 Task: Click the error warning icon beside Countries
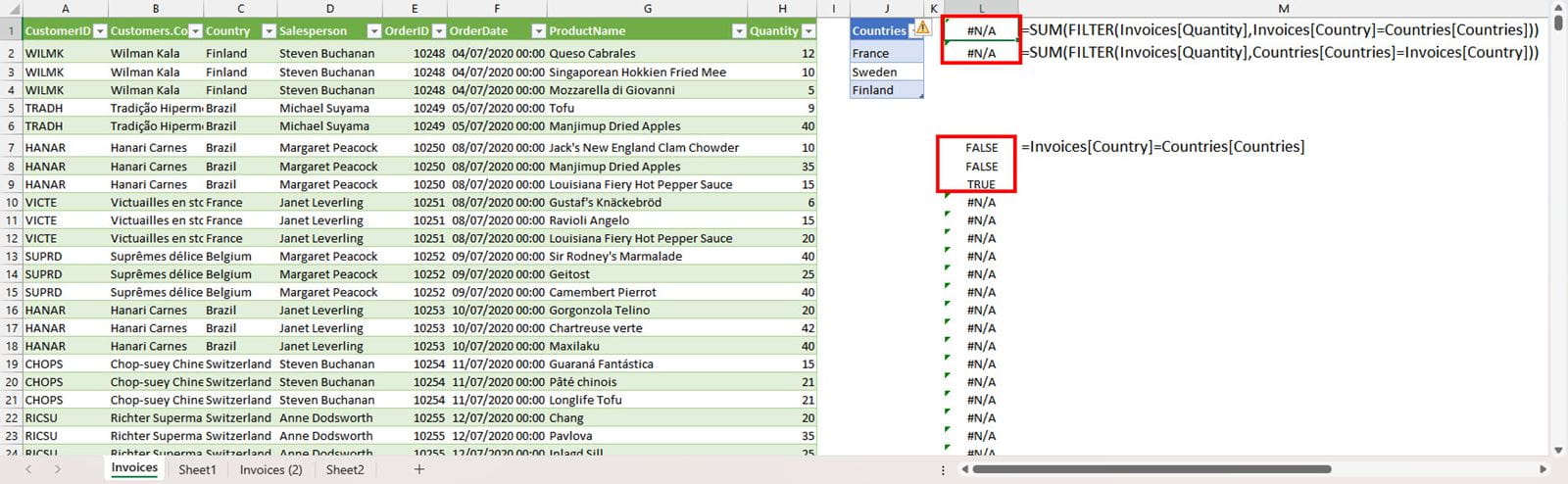tap(922, 28)
